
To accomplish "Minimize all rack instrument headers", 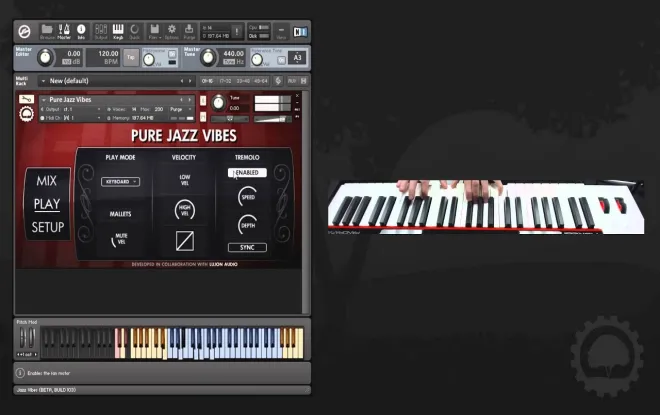I will (303, 81).
